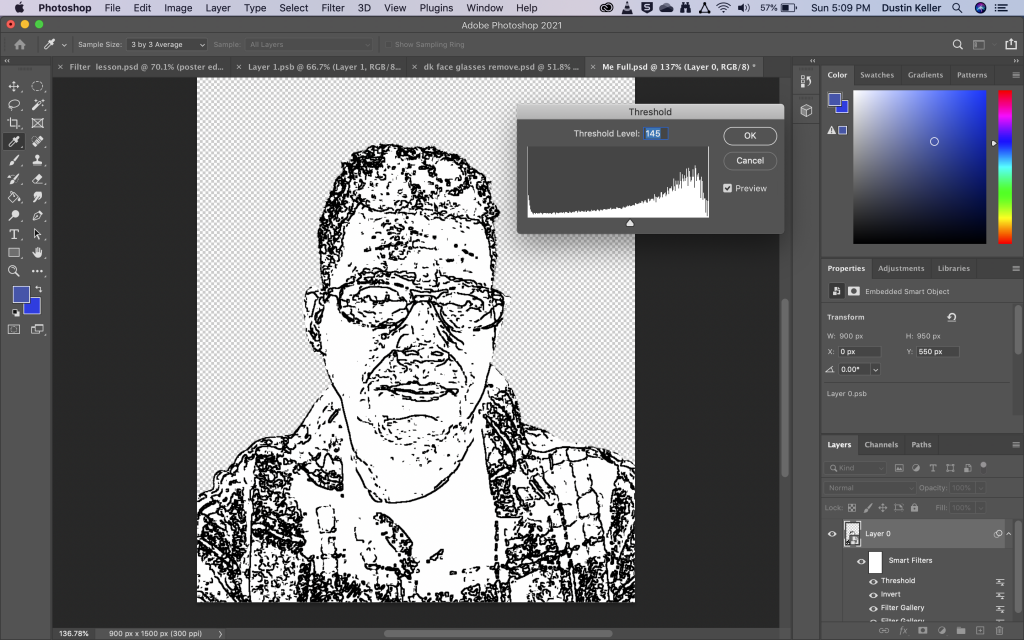Select the Crop tool
Image resolution: width=1024 pixels, height=640 pixels.
pyautogui.click(x=15, y=123)
